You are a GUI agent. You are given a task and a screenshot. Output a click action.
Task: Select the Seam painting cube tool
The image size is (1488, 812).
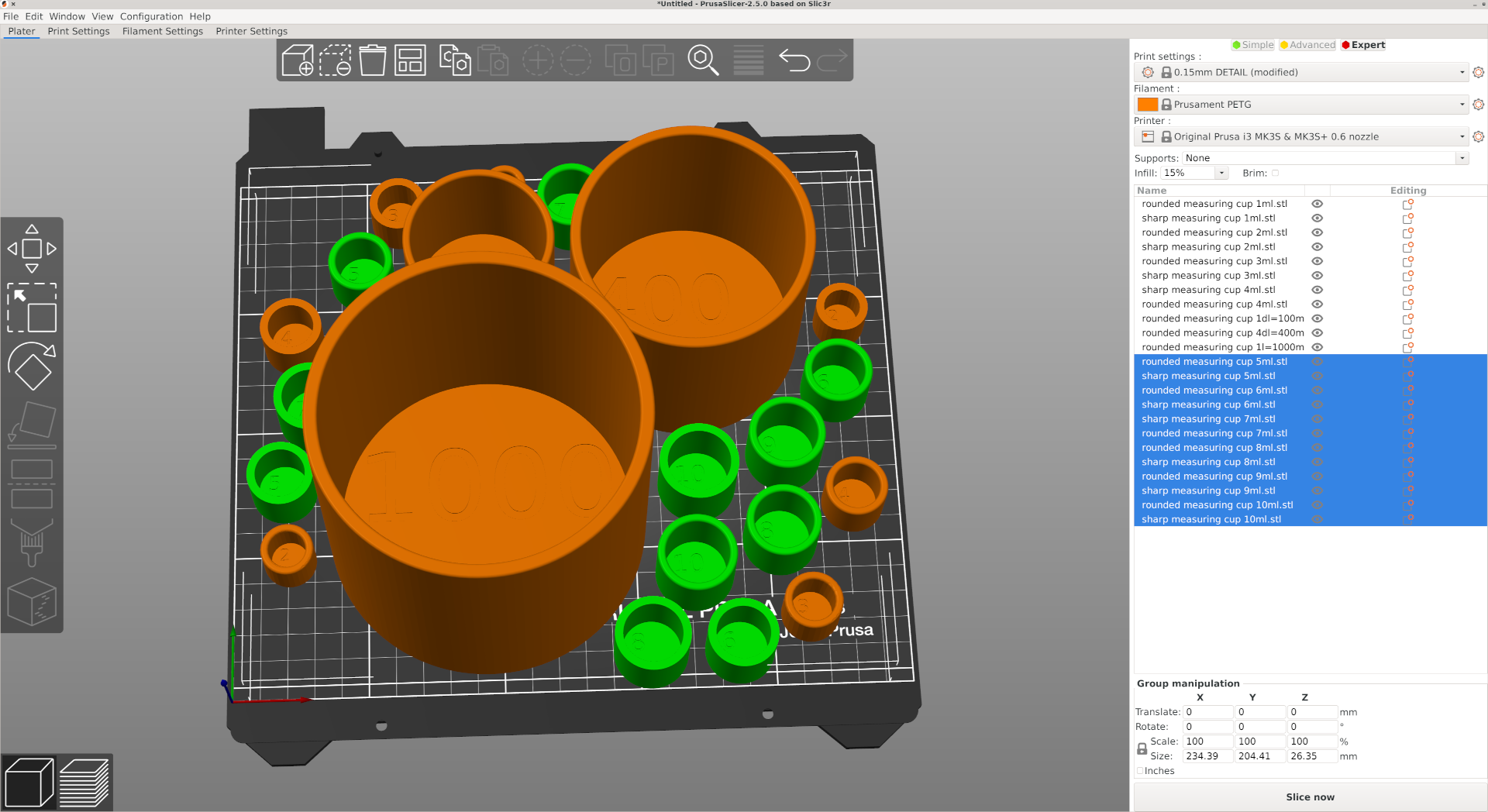32,601
